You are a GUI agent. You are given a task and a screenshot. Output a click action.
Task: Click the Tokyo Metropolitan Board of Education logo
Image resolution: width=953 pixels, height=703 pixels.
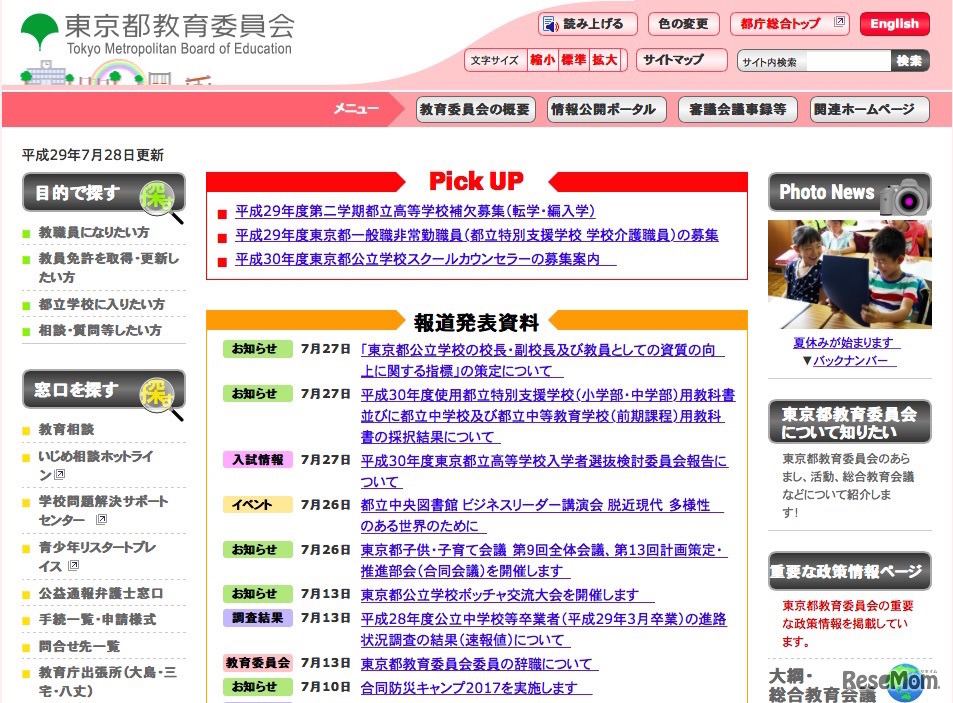[157, 33]
